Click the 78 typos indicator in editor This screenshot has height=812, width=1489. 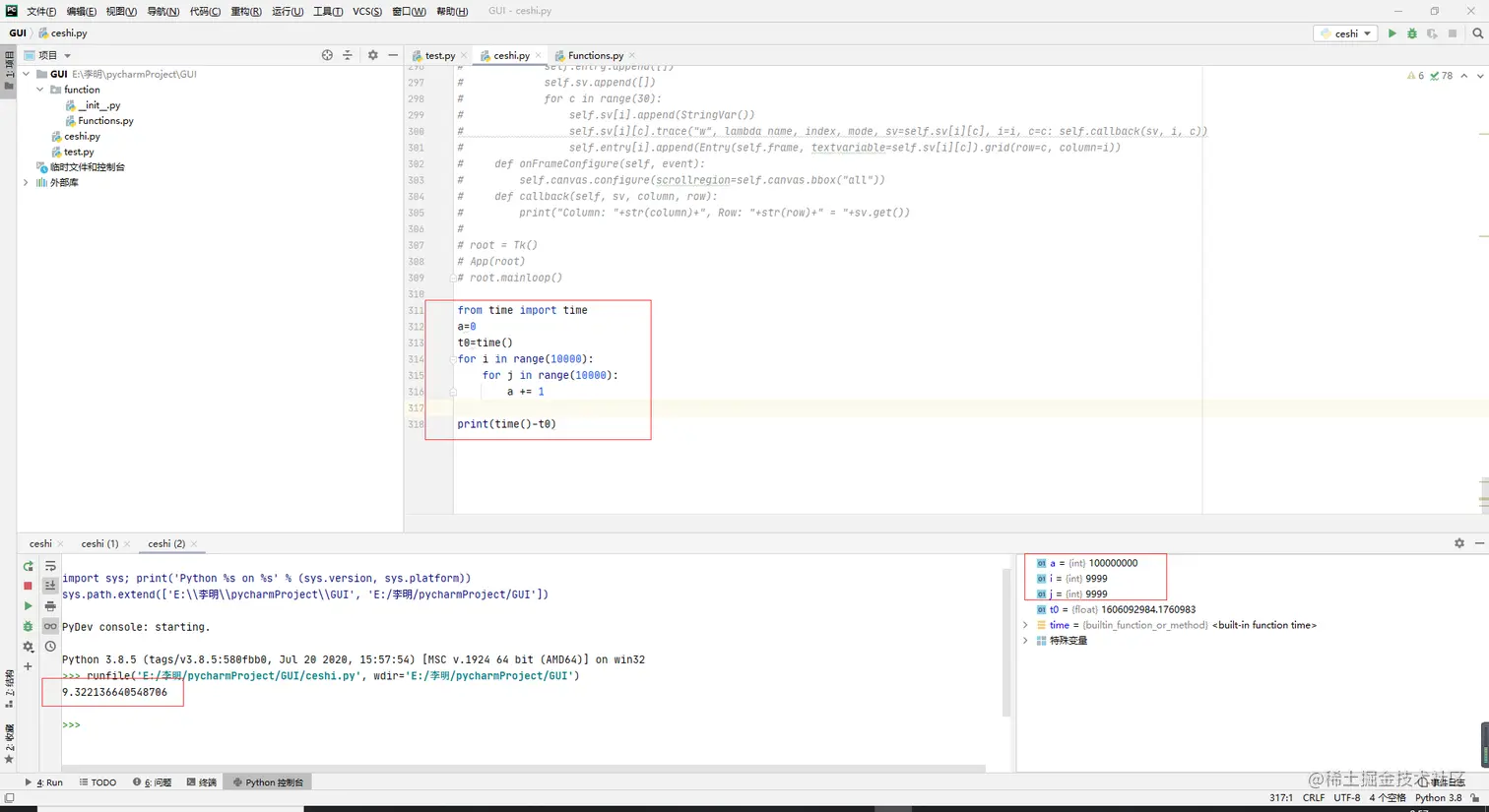pos(1442,76)
